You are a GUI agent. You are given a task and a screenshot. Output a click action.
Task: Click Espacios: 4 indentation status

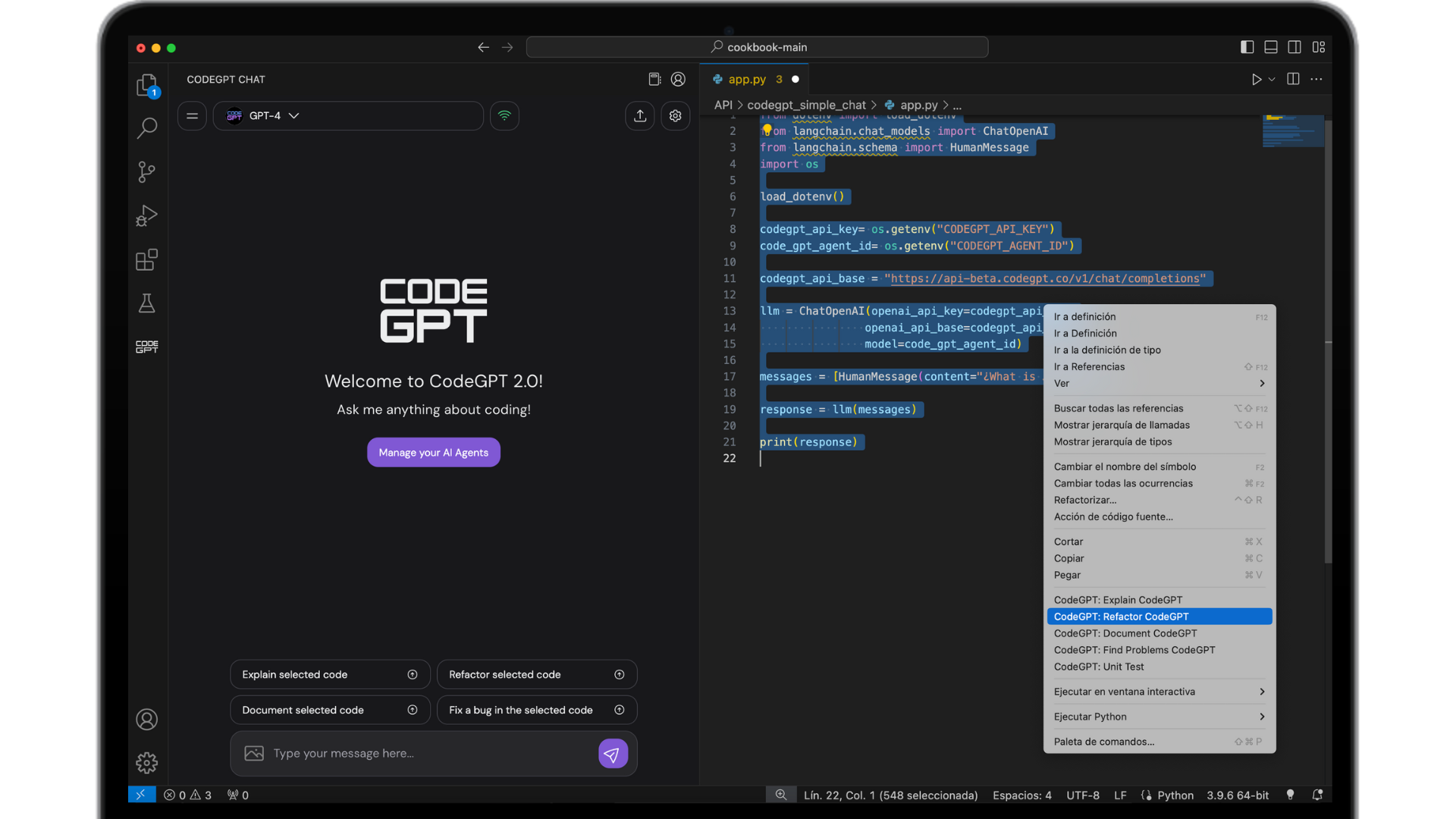1021,795
